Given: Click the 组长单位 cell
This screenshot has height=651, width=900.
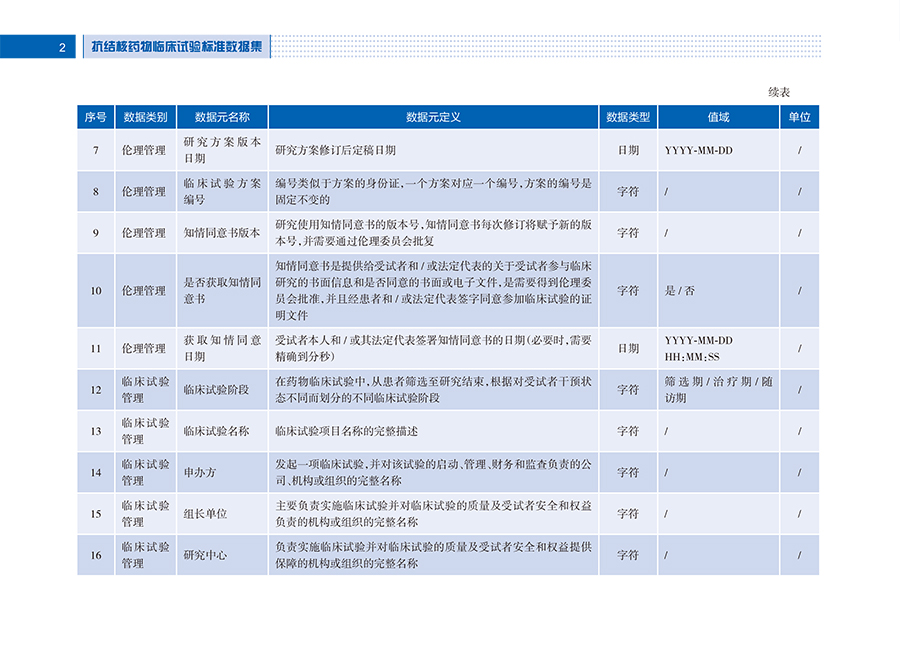Looking at the screenshot, I should [222, 514].
